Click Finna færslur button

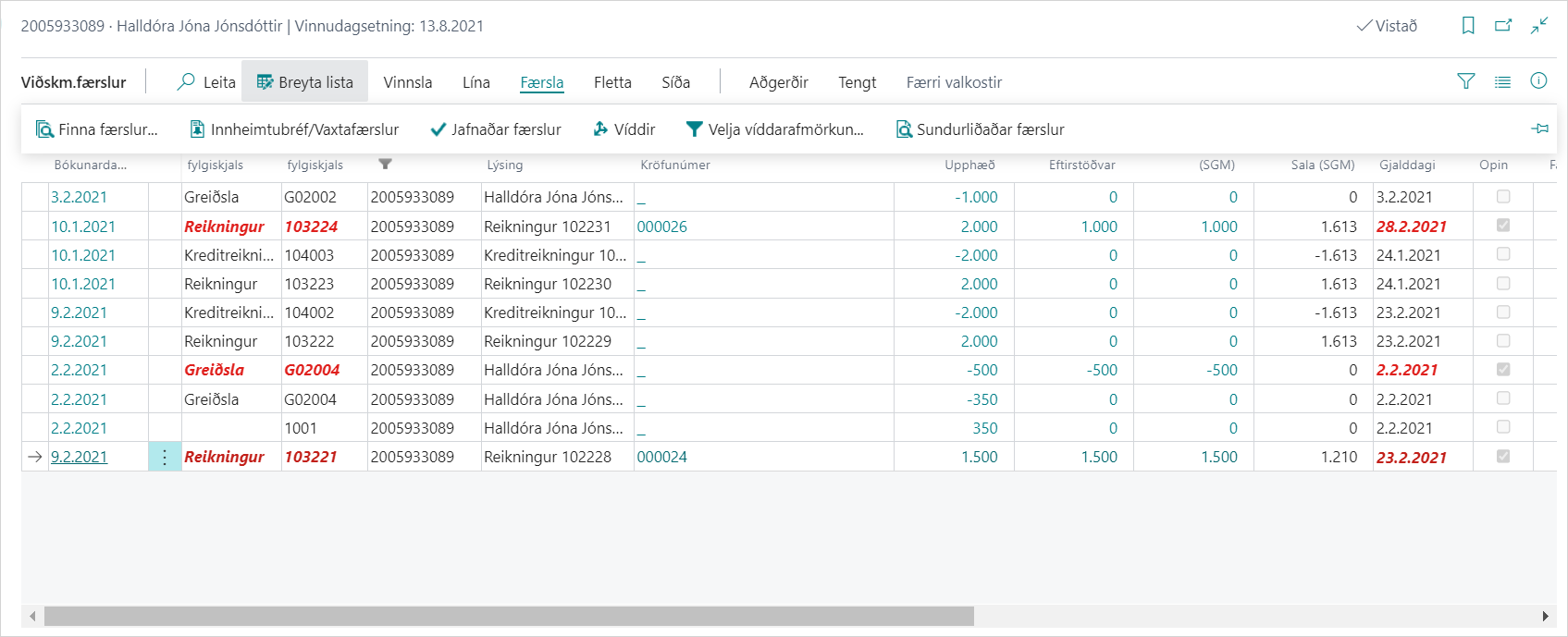coord(97,129)
